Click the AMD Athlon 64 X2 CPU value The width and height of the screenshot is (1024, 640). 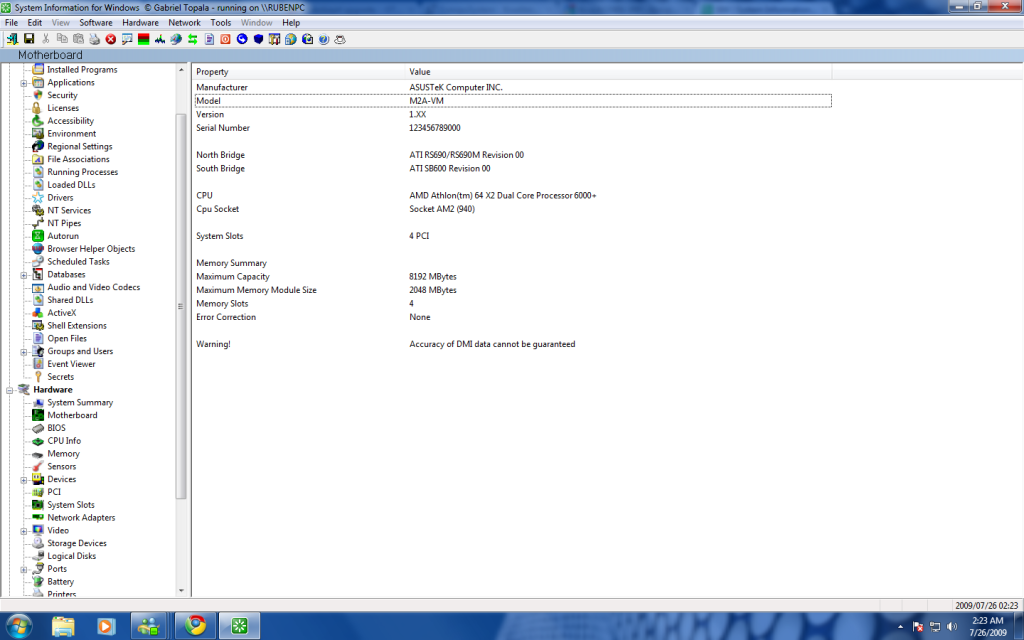(x=502, y=195)
